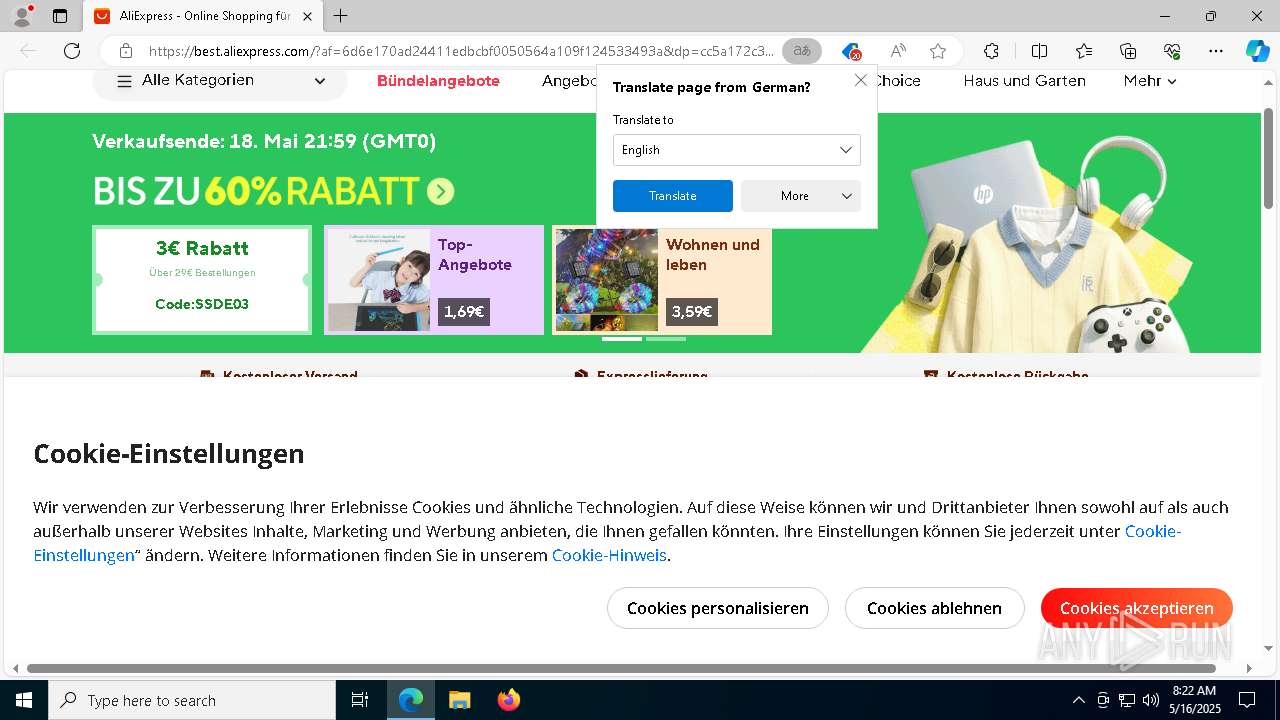Viewport: 1280px width, 720px height.
Task: Activate Read aloud icon
Action: click(898, 51)
